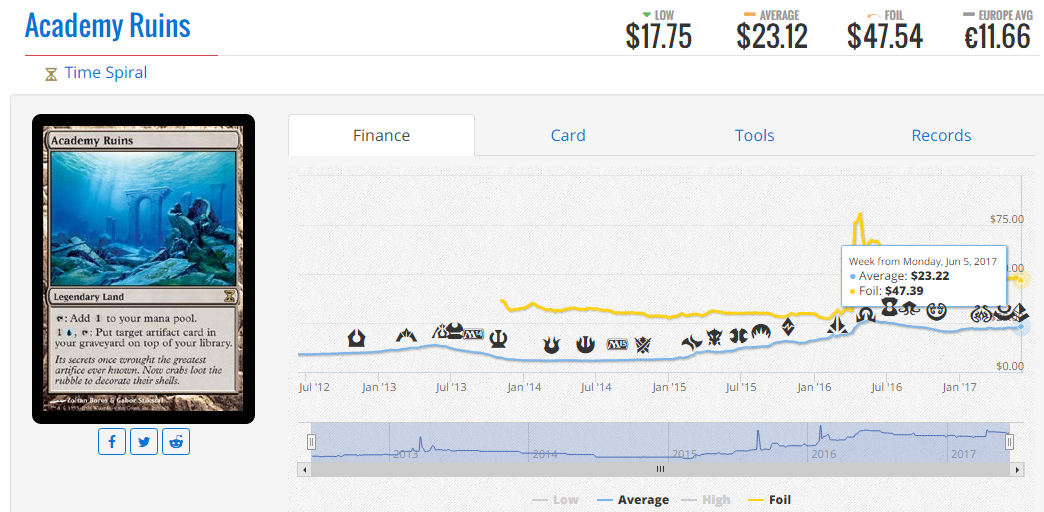This screenshot has width=1044, height=512.
Task: Click the 2014 label in the navigator
Action: (x=545, y=455)
